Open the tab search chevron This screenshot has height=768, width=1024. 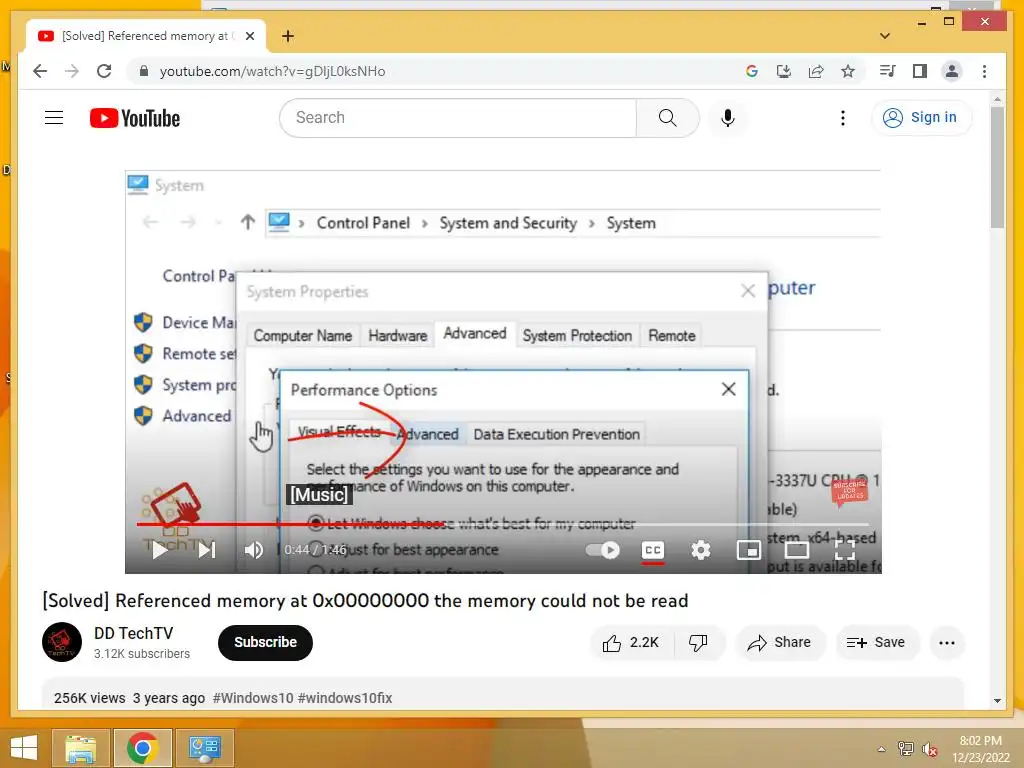[x=885, y=36]
